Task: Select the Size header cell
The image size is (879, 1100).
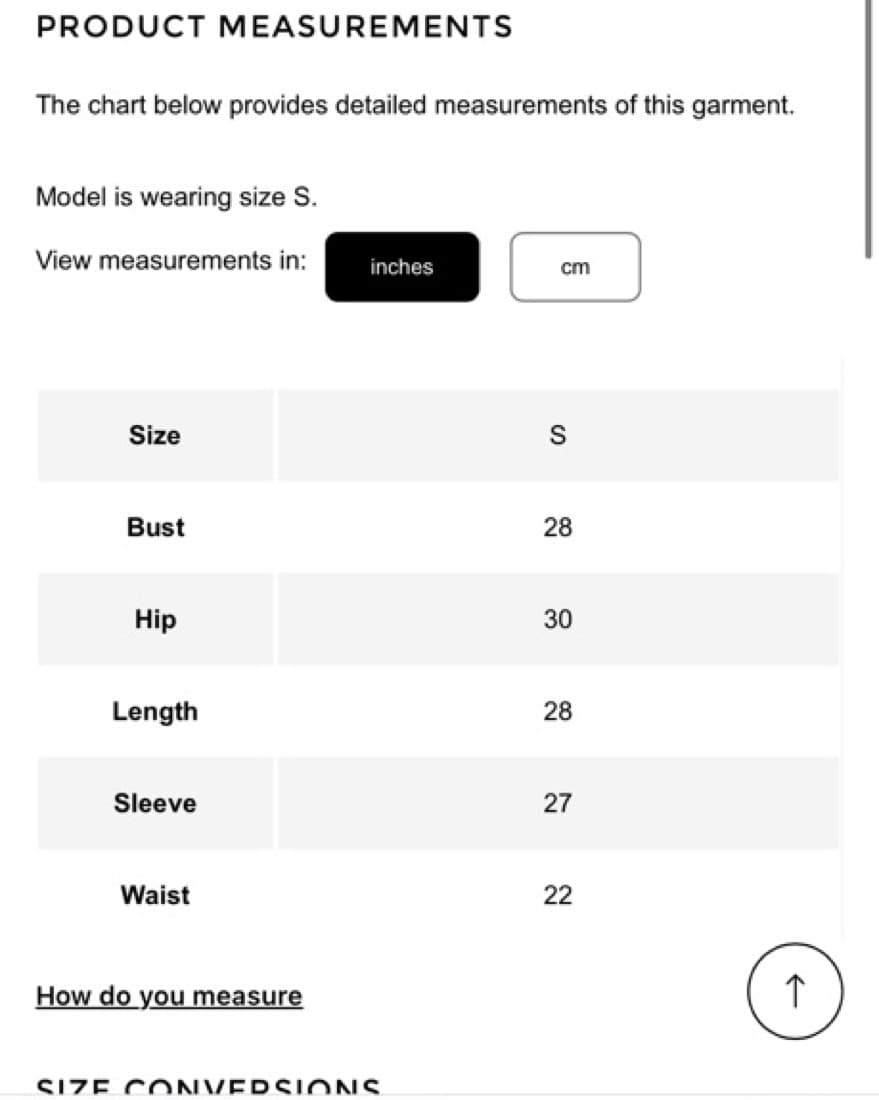Action: [155, 435]
